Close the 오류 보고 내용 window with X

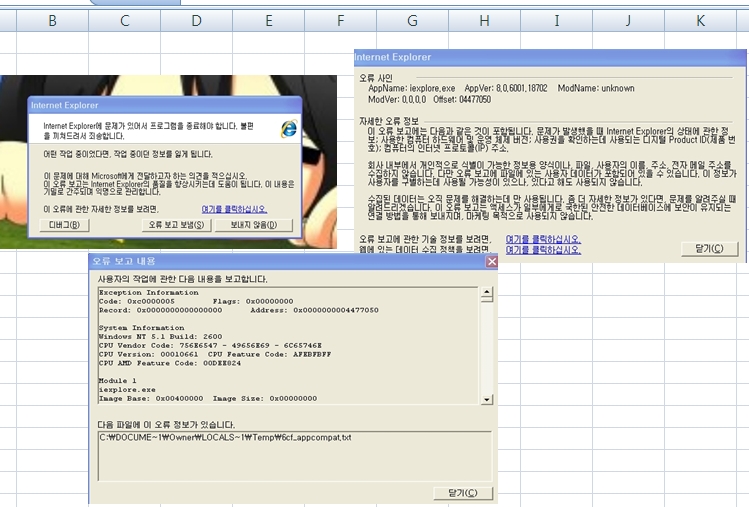click(492, 261)
